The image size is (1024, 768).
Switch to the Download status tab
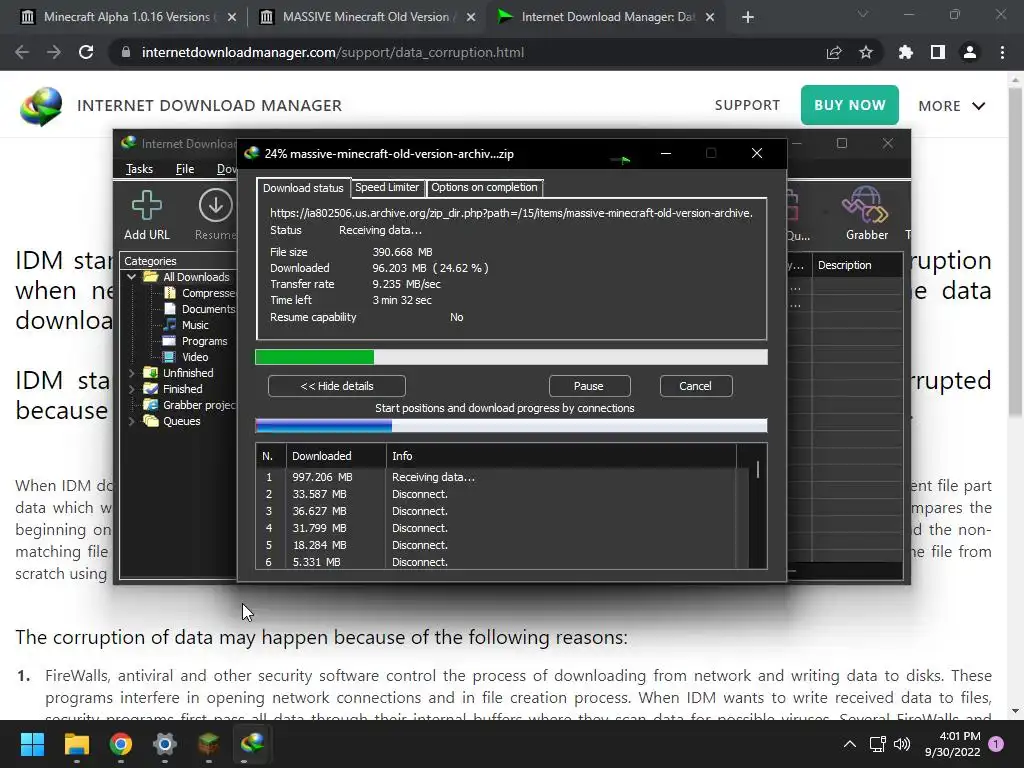303,188
